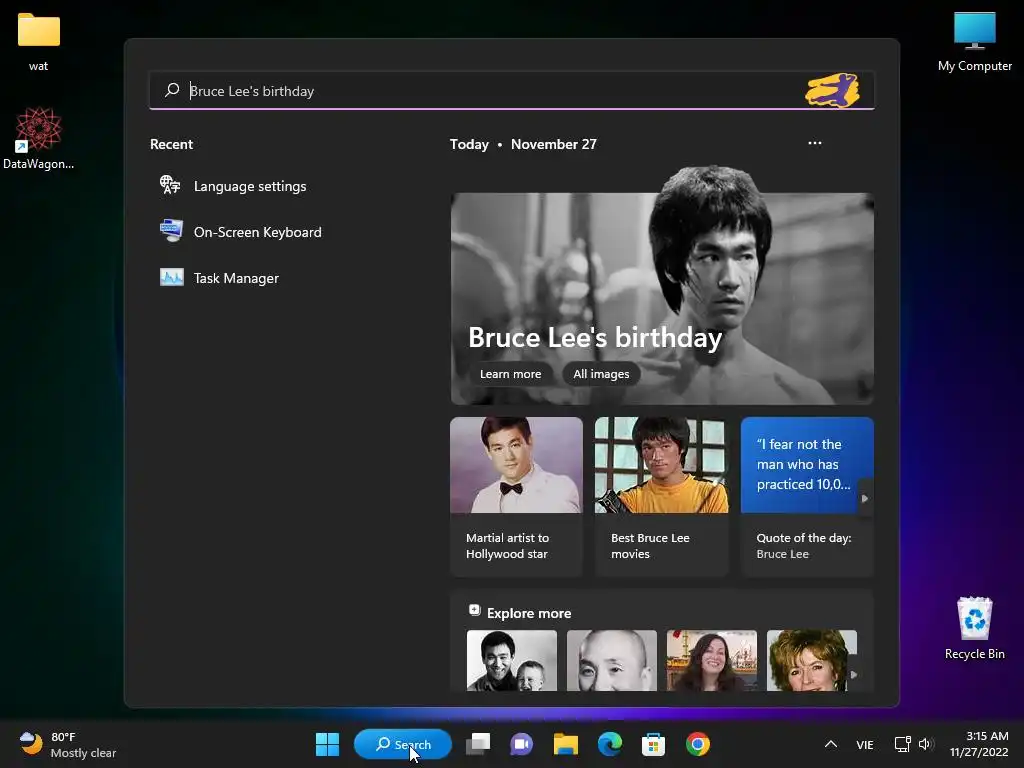Expand the hidden system tray icons chevron
Viewport: 1024px width, 768px height.
point(831,744)
